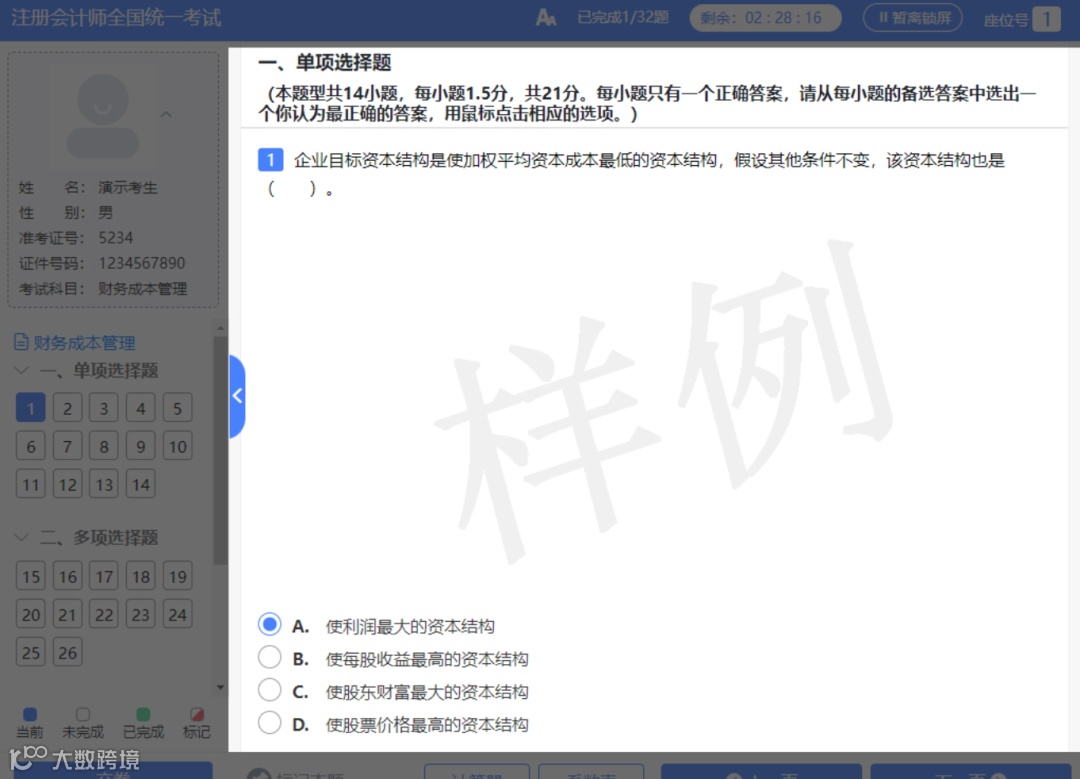Viewport: 1080px width, 779px height.
Task: Click the question list scrollbar thumb
Action: click(x=220, y=450)
